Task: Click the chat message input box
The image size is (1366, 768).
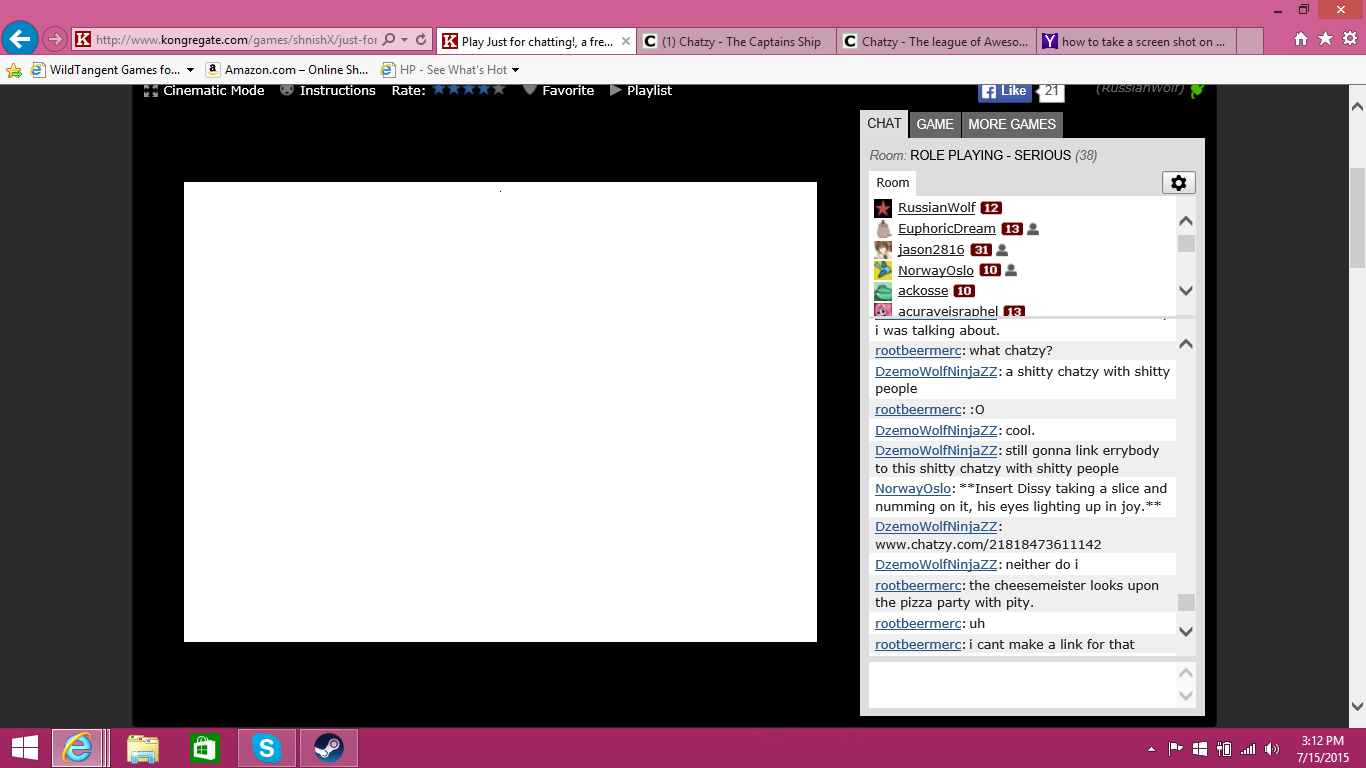Action: point(1022,685)
